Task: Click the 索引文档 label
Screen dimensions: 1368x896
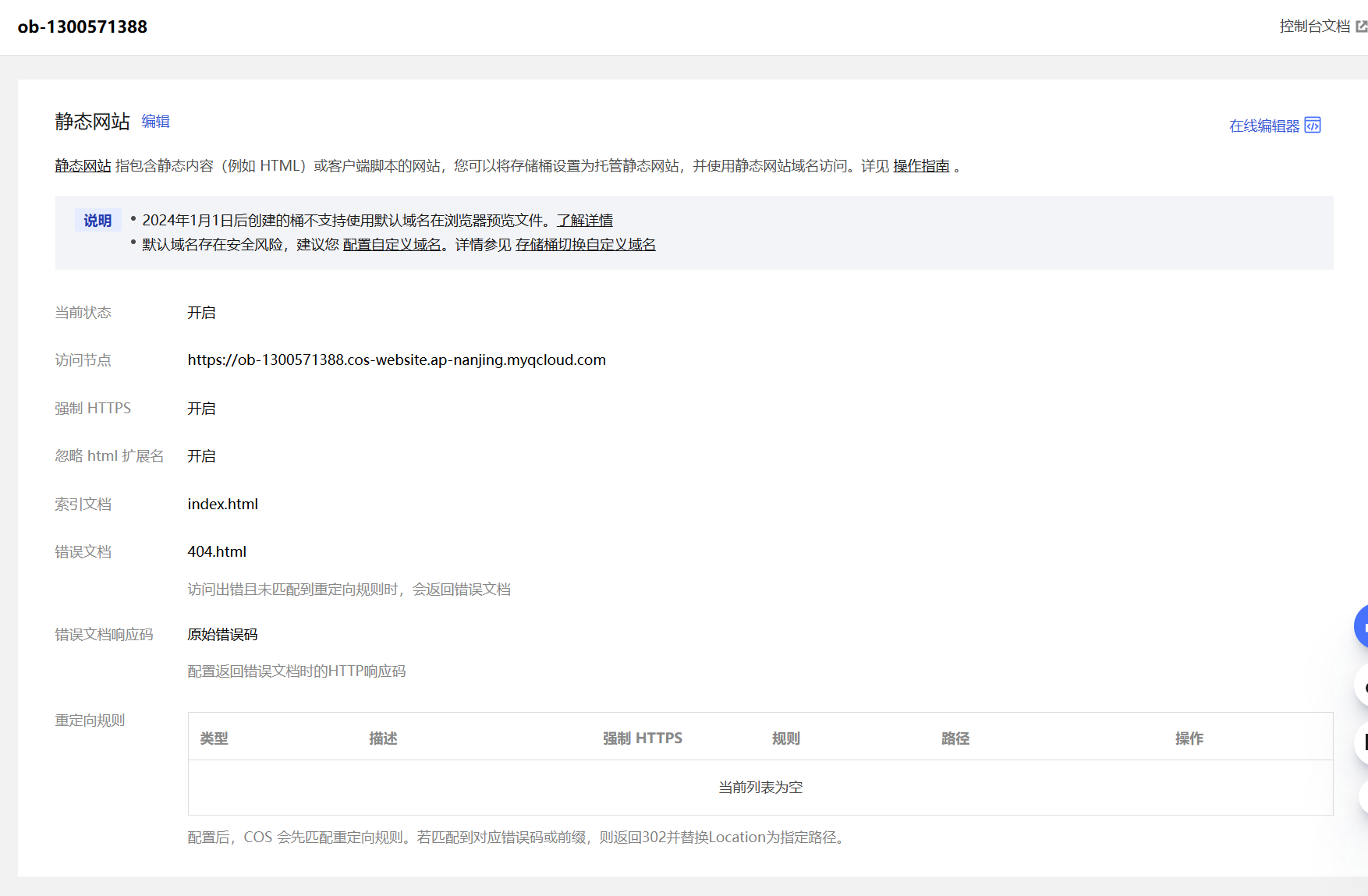Action: (x=83, y=505)
